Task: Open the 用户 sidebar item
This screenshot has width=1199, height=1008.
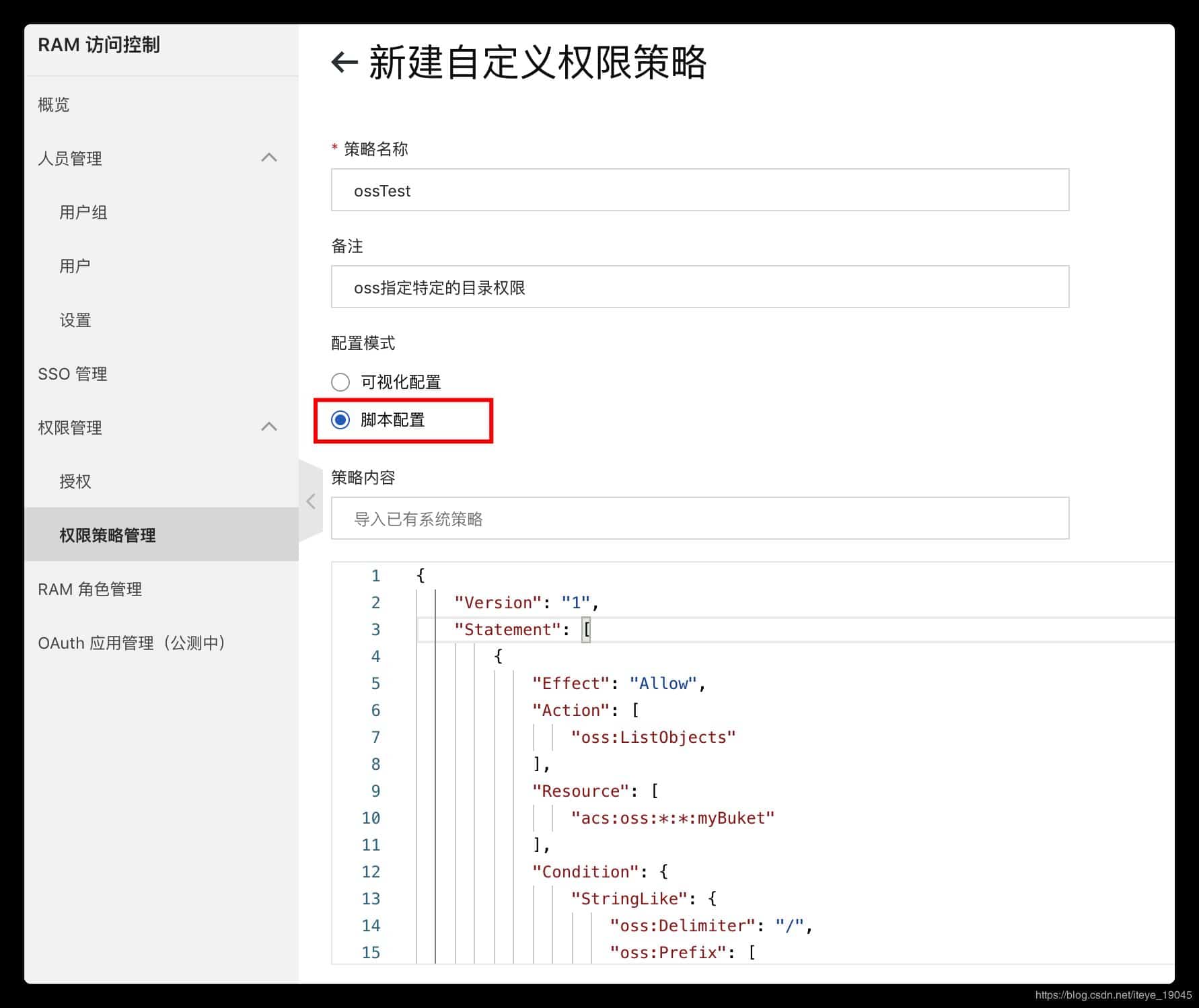Action: click(75, 266)
